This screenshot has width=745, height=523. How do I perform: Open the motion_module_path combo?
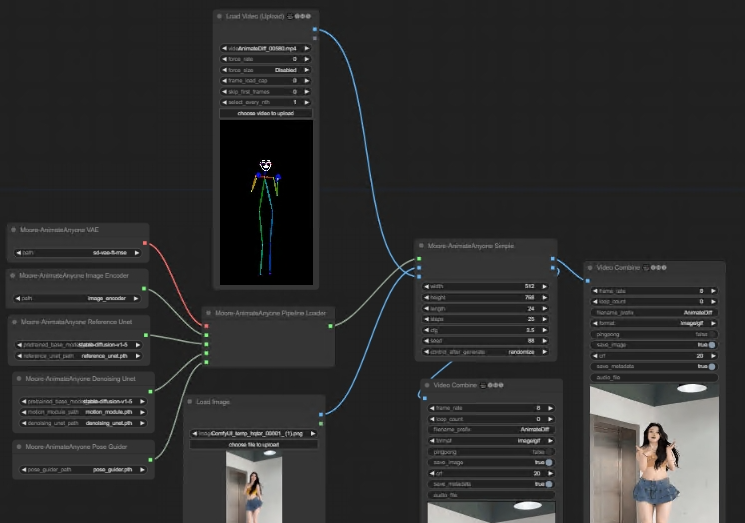(x=83, y=412)
